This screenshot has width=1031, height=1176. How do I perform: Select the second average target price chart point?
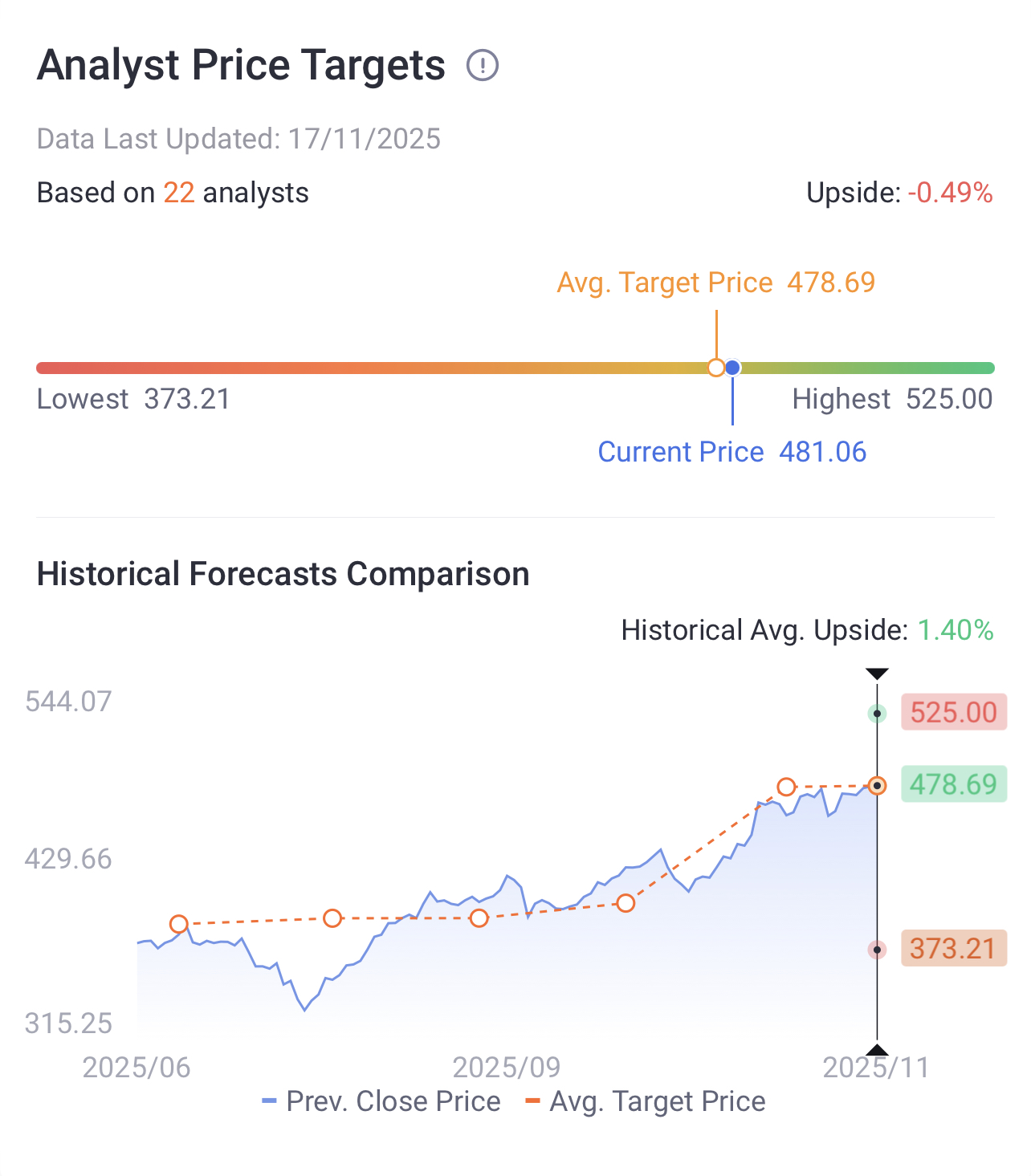pyautogui.click(x=332, y=918)
